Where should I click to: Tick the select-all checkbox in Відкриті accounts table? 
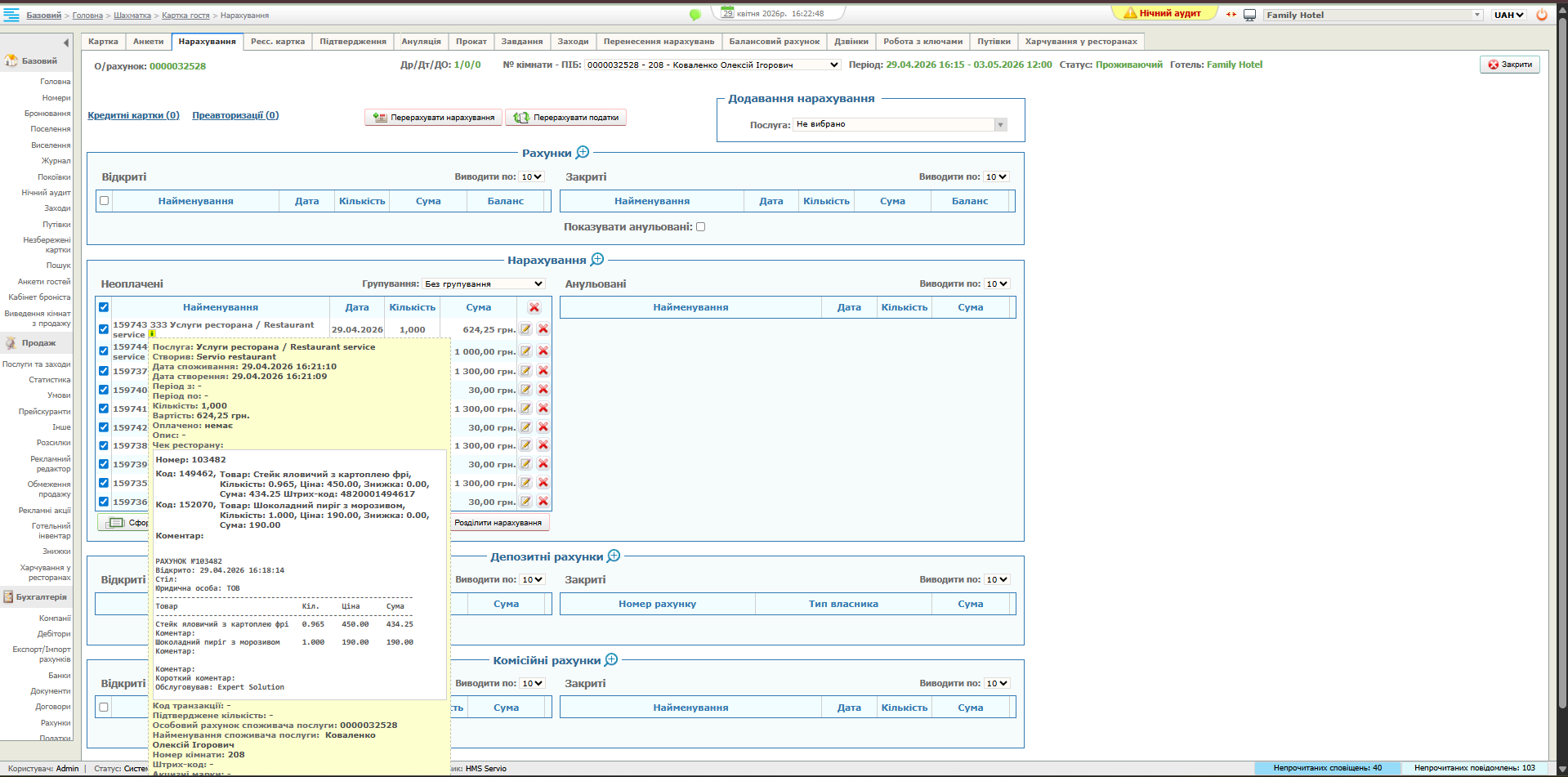coord(104,201)
